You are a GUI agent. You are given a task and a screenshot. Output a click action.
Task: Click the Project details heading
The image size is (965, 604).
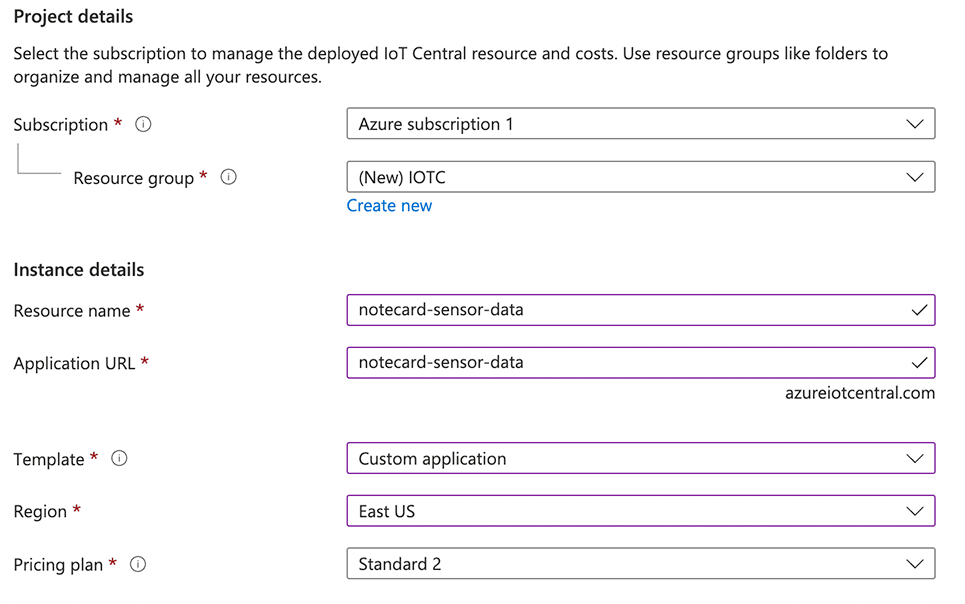click(x=73, y=17)
